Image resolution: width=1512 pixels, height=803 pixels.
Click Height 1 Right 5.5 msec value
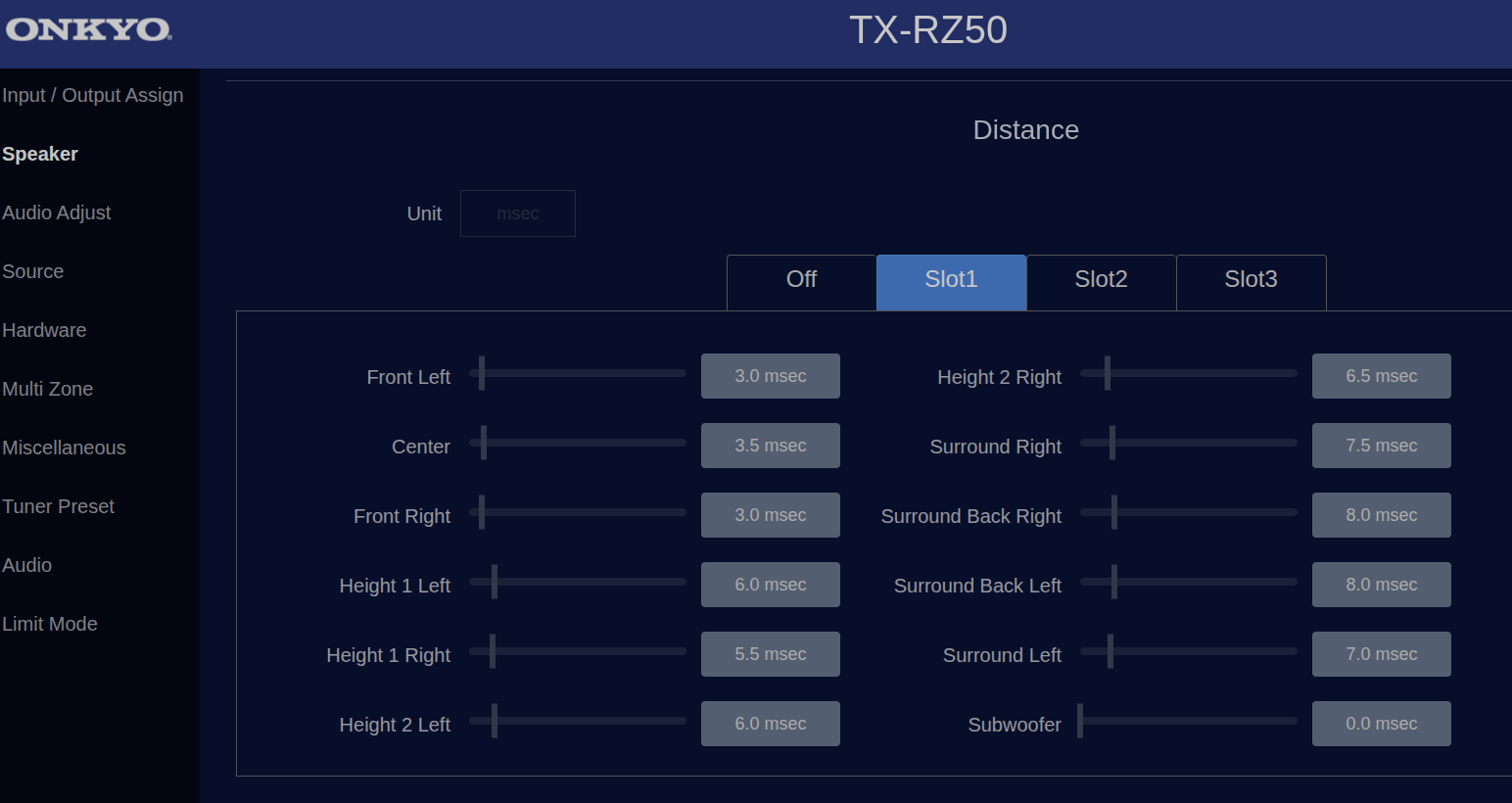[770, 654]
